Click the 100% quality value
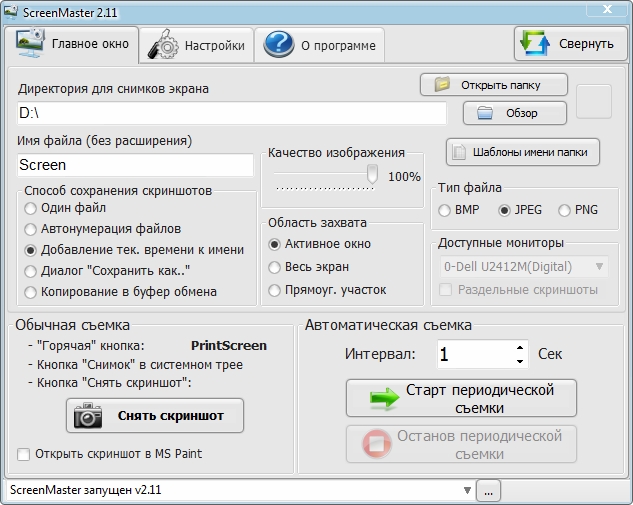 tap(404, 176)
